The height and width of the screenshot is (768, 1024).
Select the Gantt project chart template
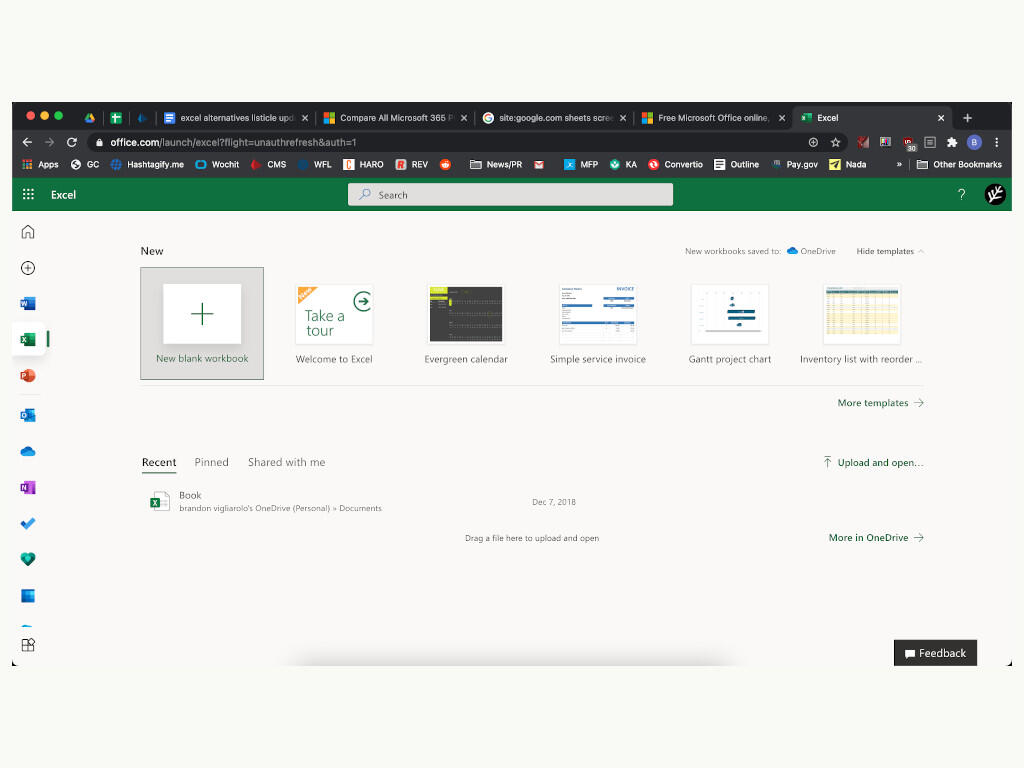[x=729, y=324]
